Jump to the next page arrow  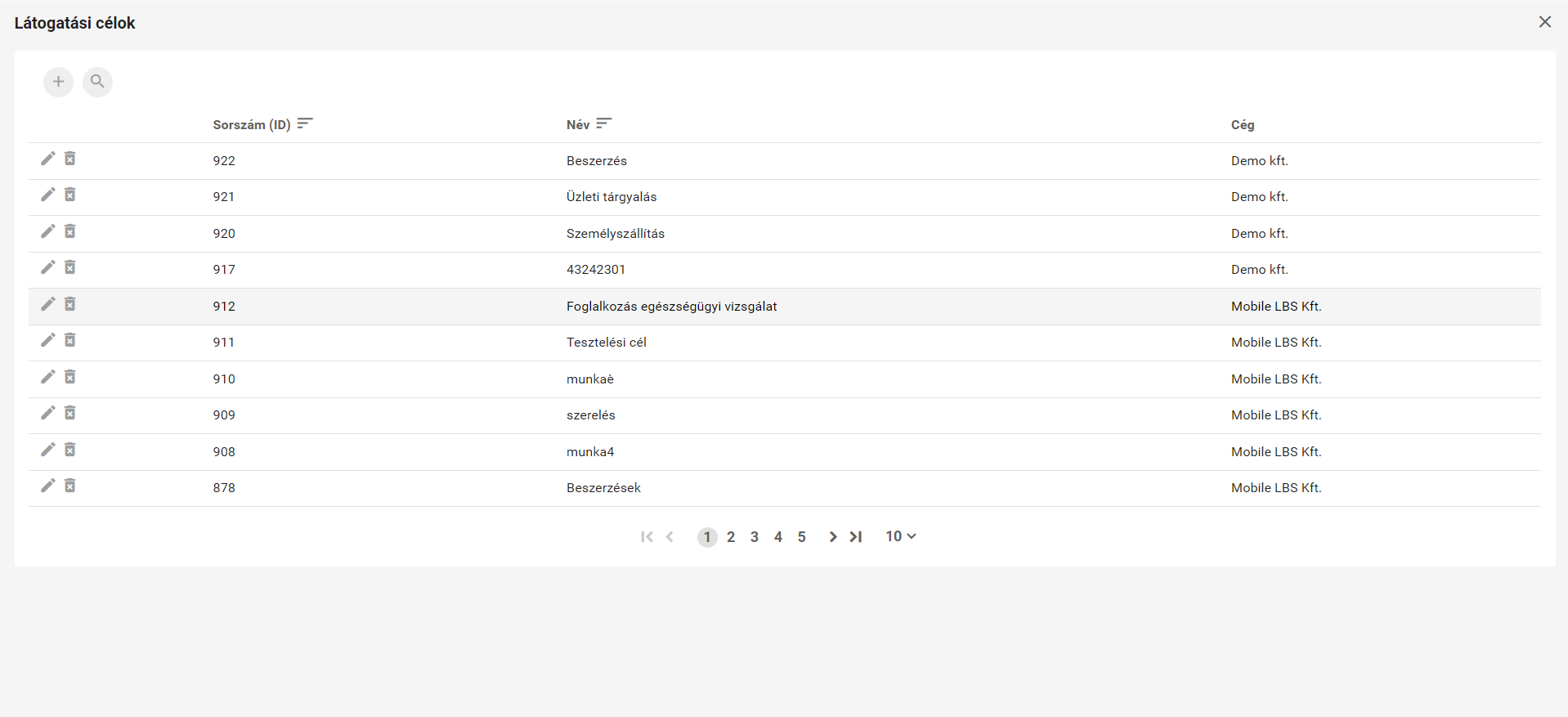(x=832, y=537)
